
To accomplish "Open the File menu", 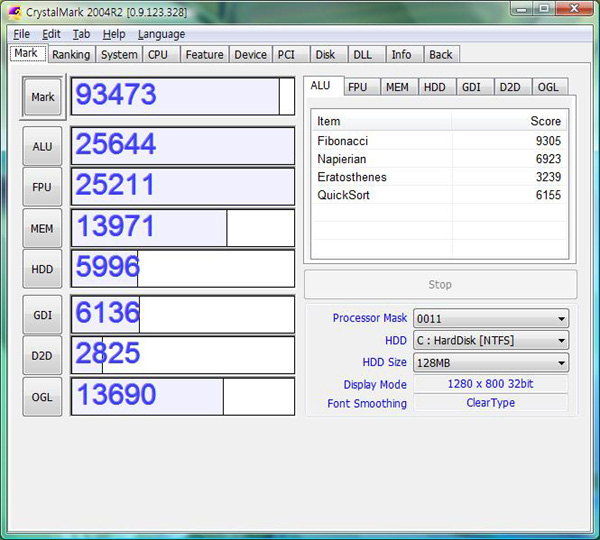I will coord(21,34).
